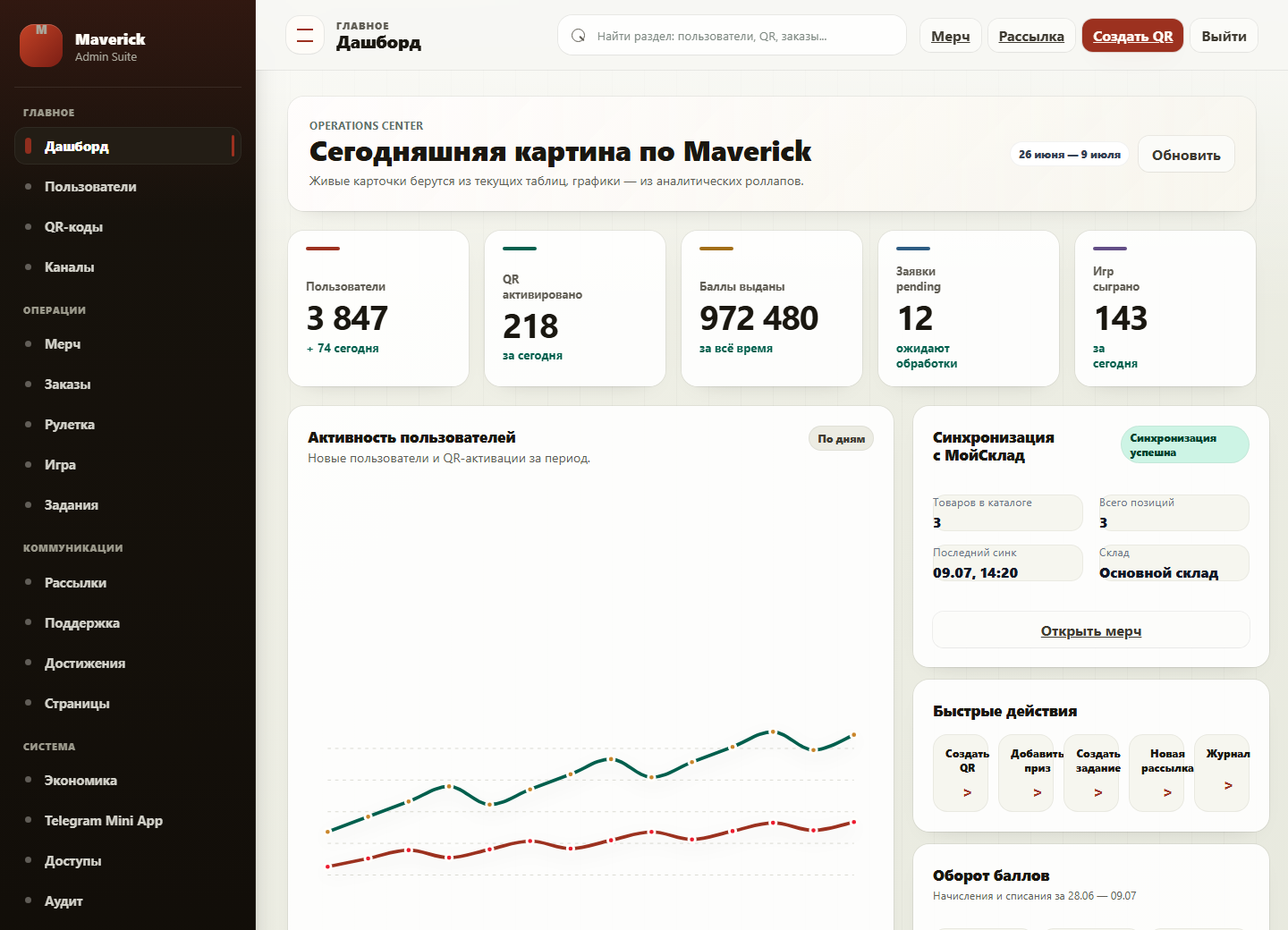This screenshot has height=930, width=1288.
Task: Open Рулетка in the sidebar
Action: click(x=128, y=424)
